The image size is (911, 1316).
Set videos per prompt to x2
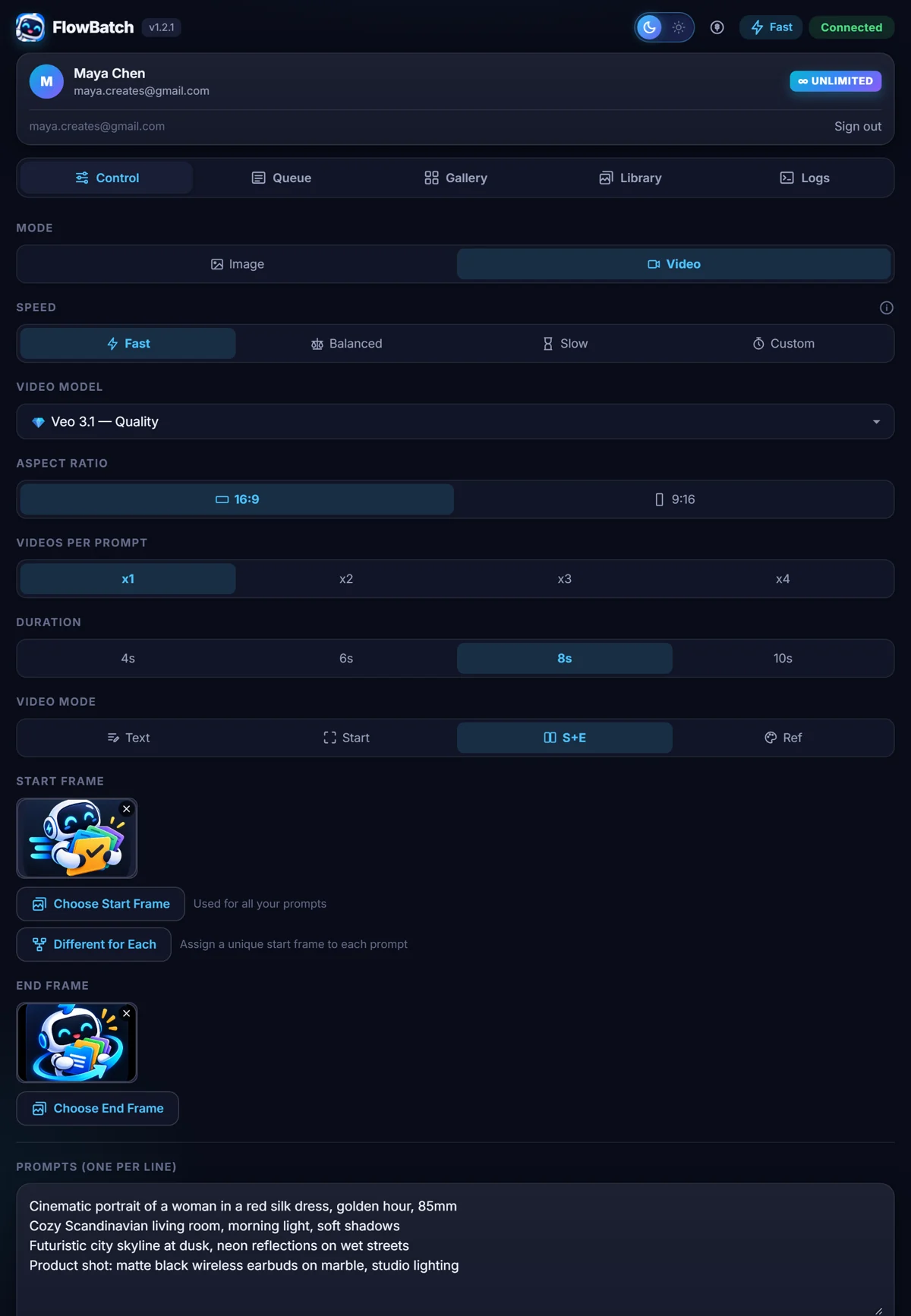(346, 579)
